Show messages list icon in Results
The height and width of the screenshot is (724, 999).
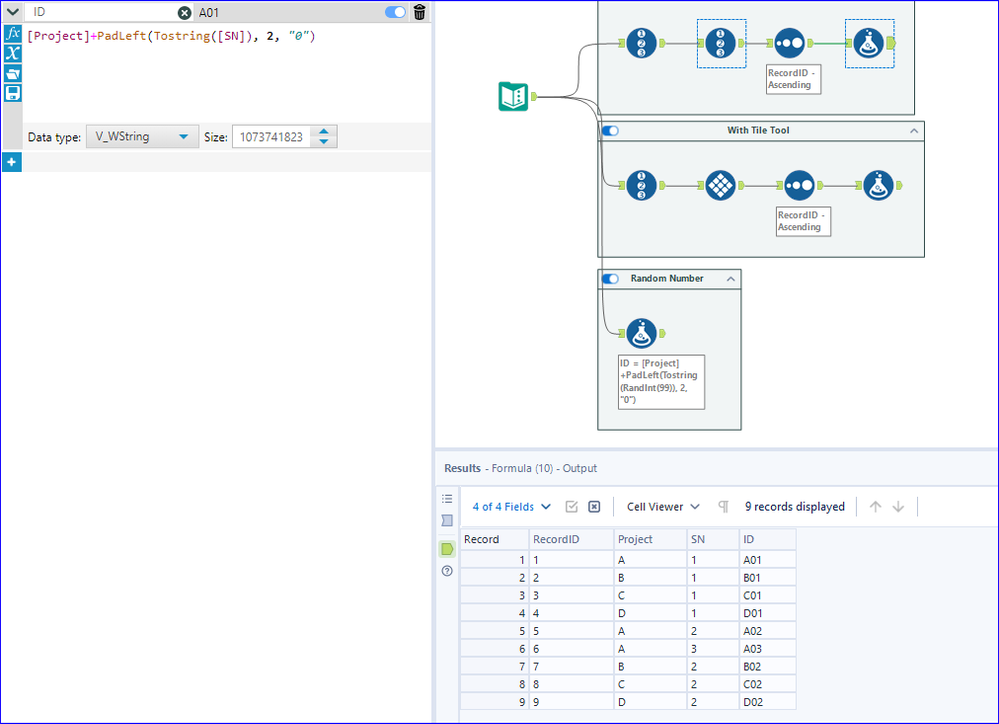(x=447, y=498)
